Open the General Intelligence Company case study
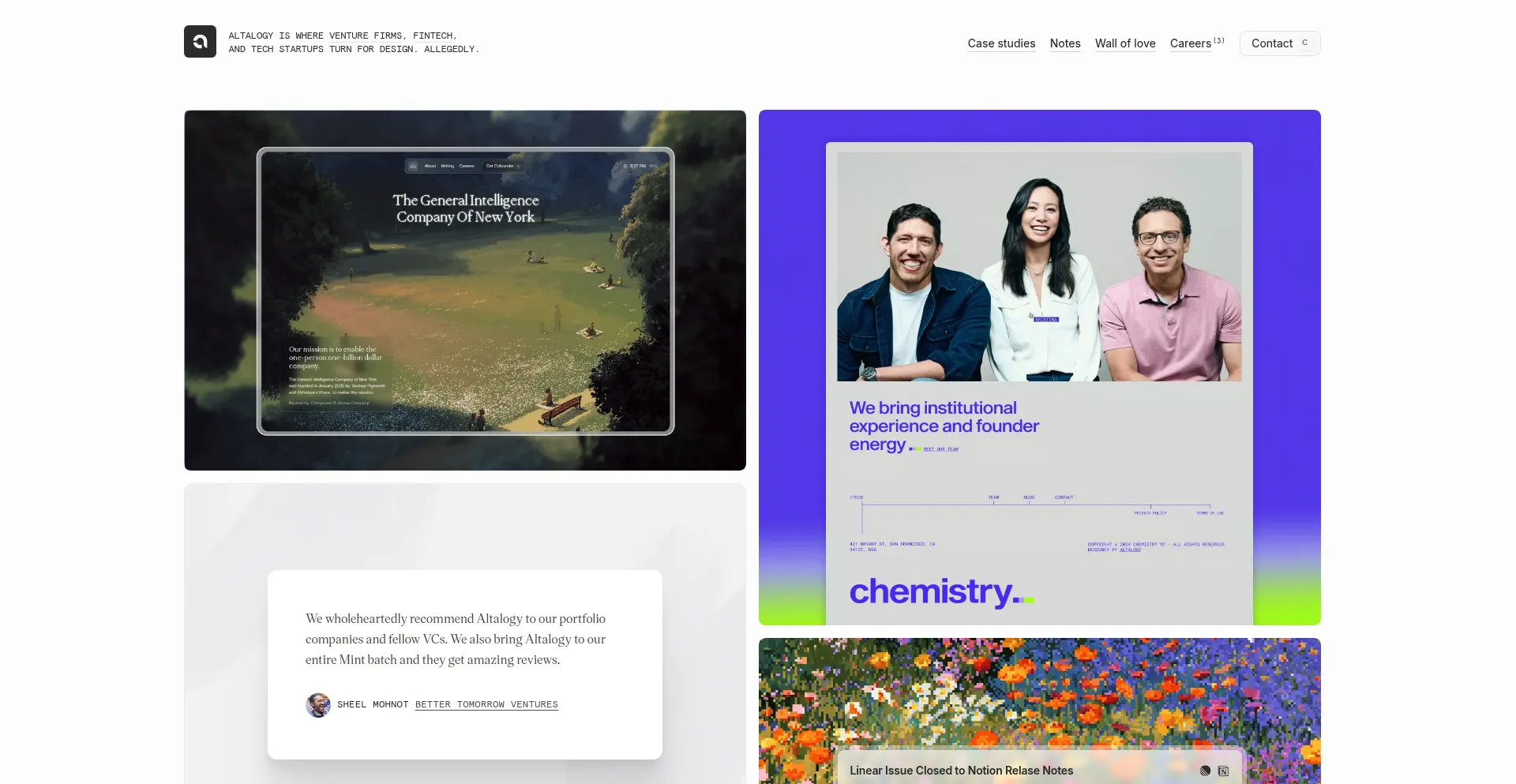This screenshot has width=1516, height=784. click(x=465, y=290)
